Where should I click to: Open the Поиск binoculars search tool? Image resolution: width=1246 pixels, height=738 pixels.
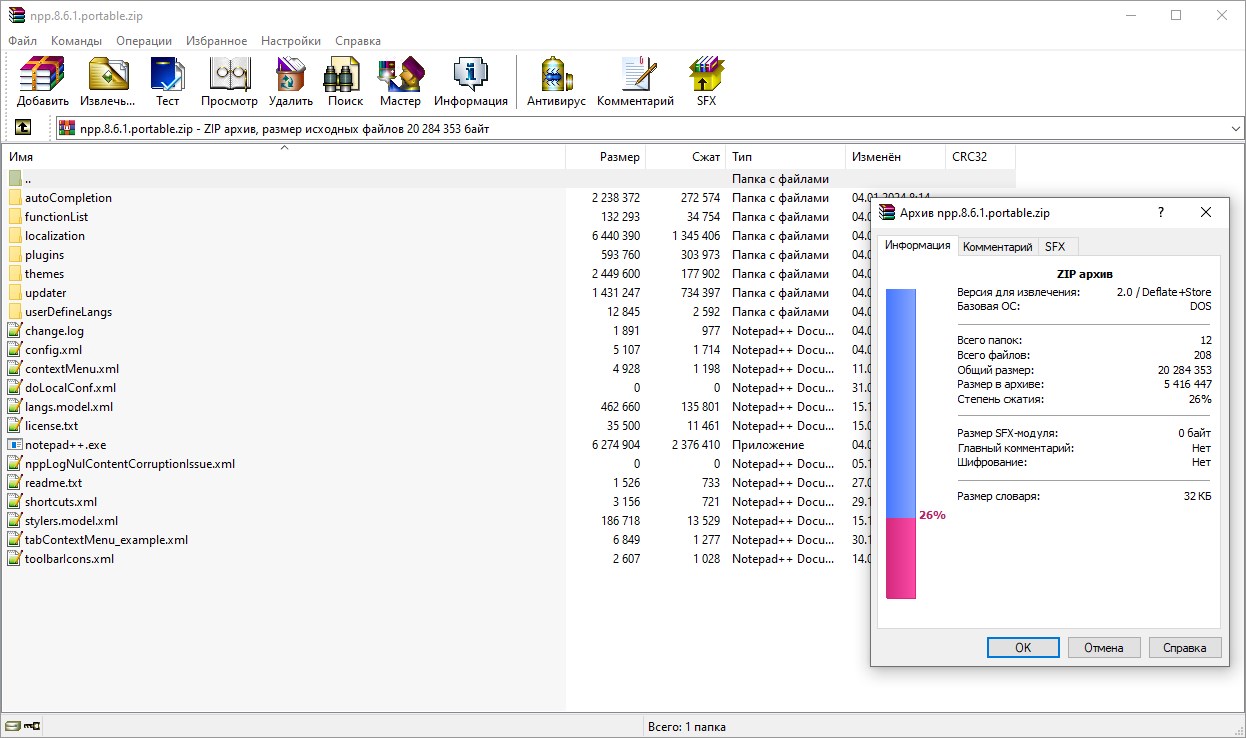pos(345,81)
